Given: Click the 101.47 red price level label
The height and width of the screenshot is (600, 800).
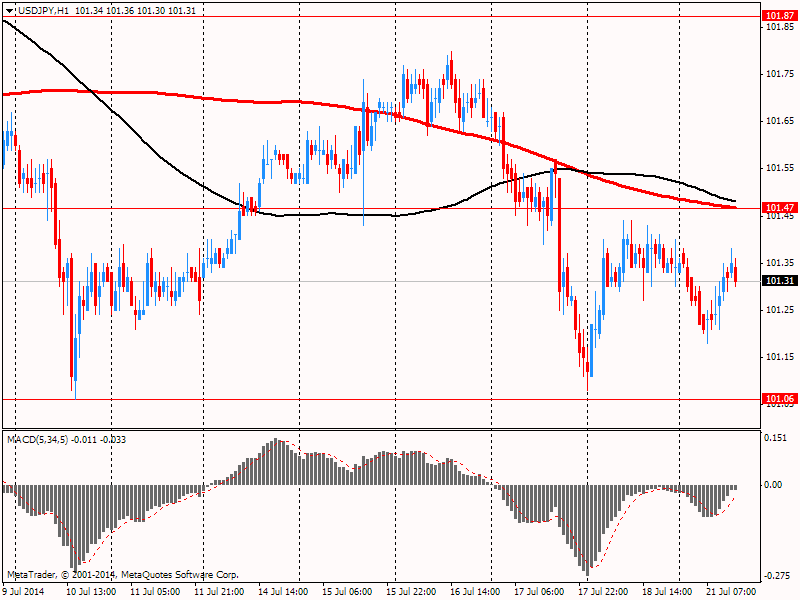Looking at the screenshot, I should (780, 207).
